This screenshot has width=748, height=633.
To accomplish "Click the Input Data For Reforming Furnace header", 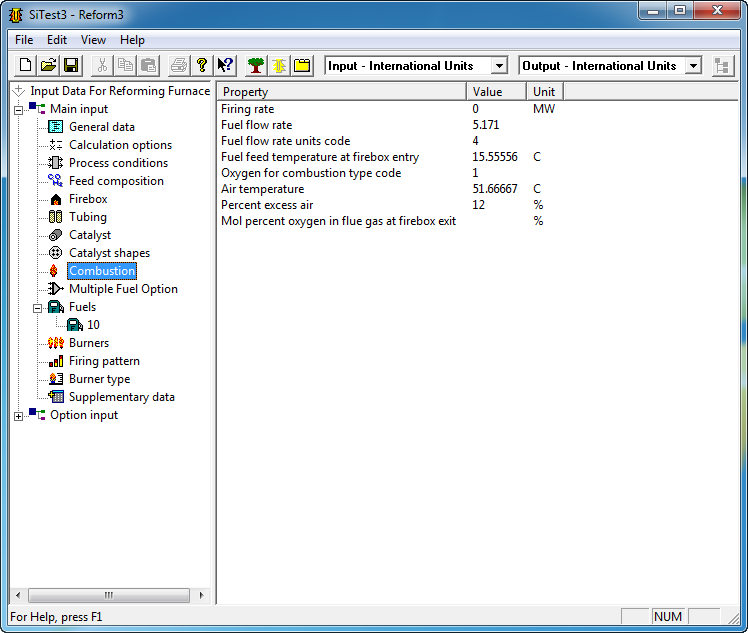I will [120, 91].
